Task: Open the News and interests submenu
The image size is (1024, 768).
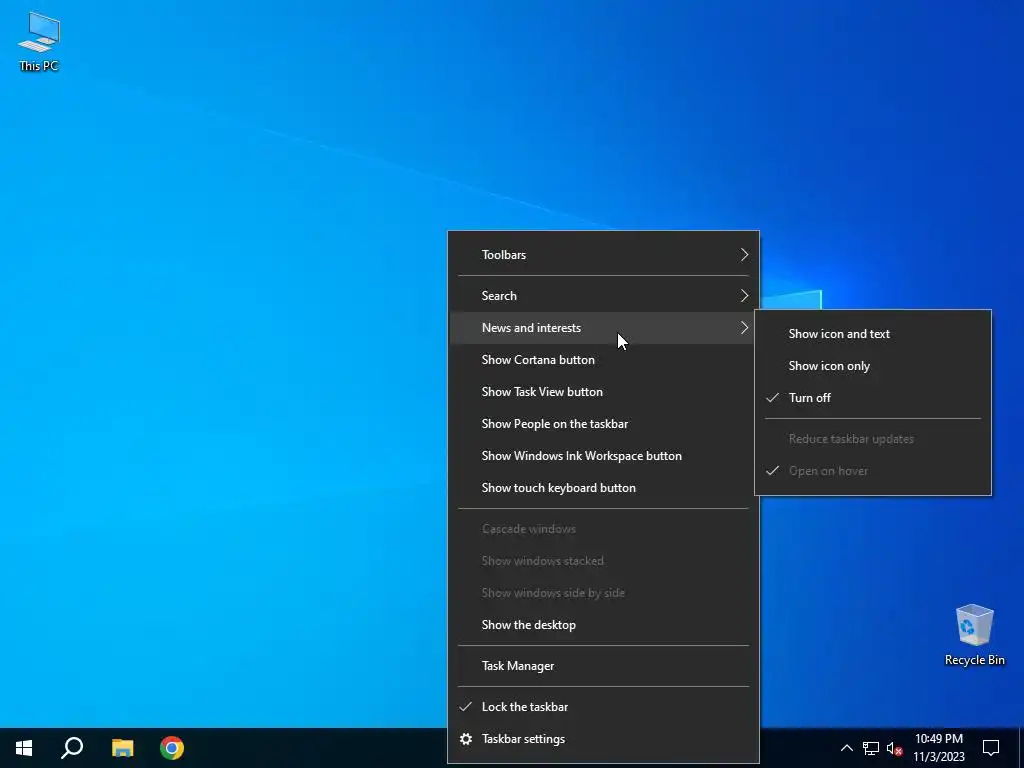Action: coord(603,328)
